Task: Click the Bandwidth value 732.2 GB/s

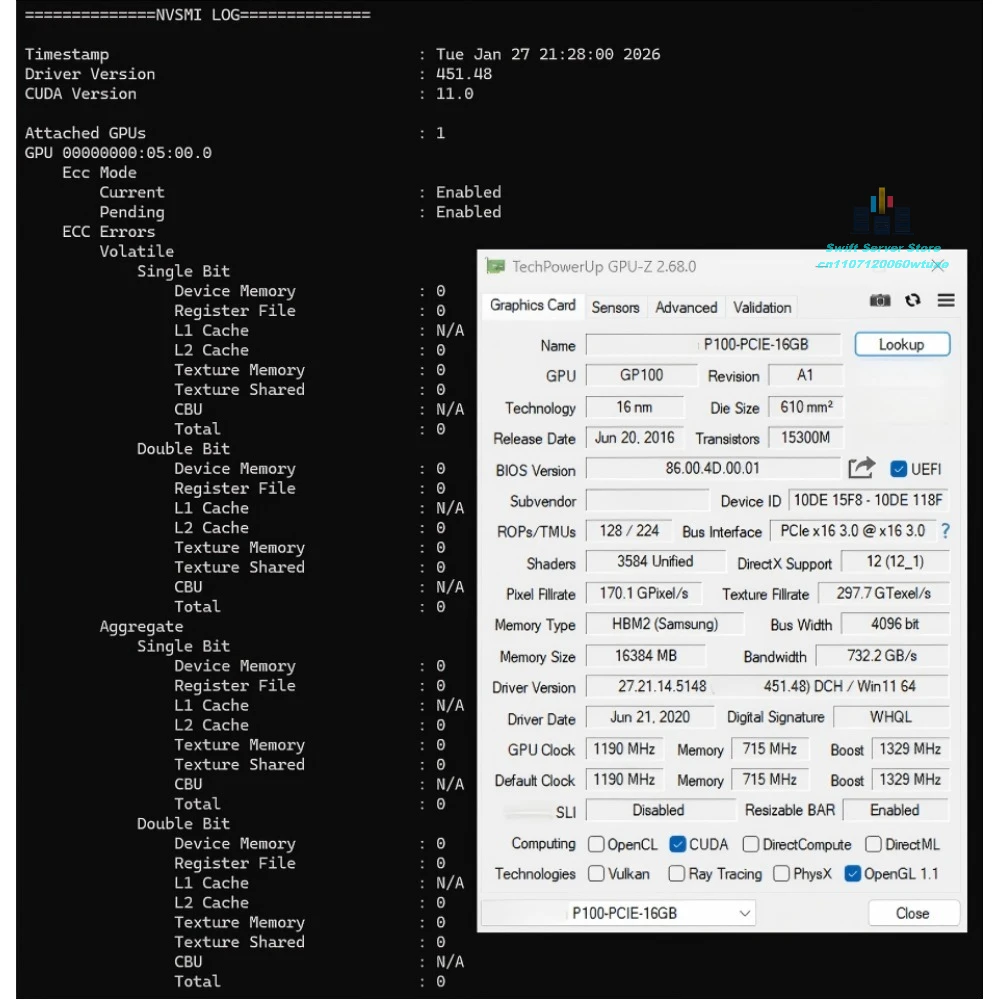Action: tap(882, 656)
